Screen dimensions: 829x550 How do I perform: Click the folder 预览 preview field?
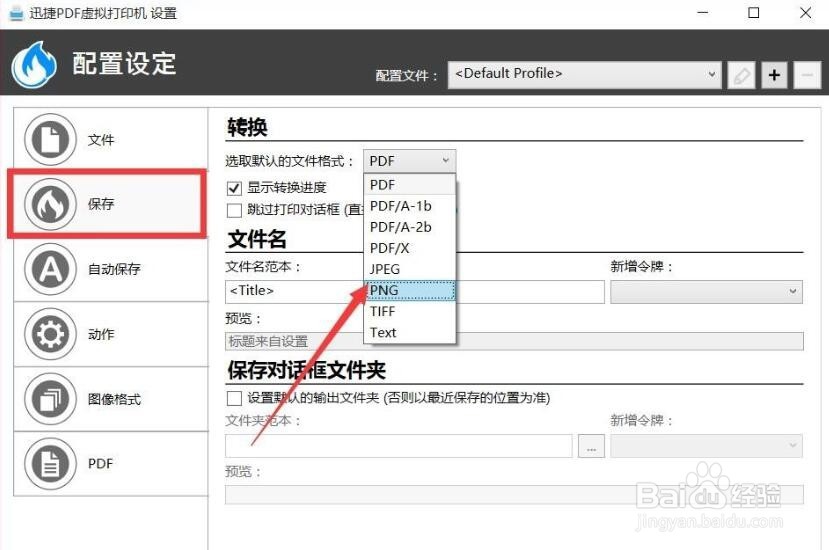(514, 495)
